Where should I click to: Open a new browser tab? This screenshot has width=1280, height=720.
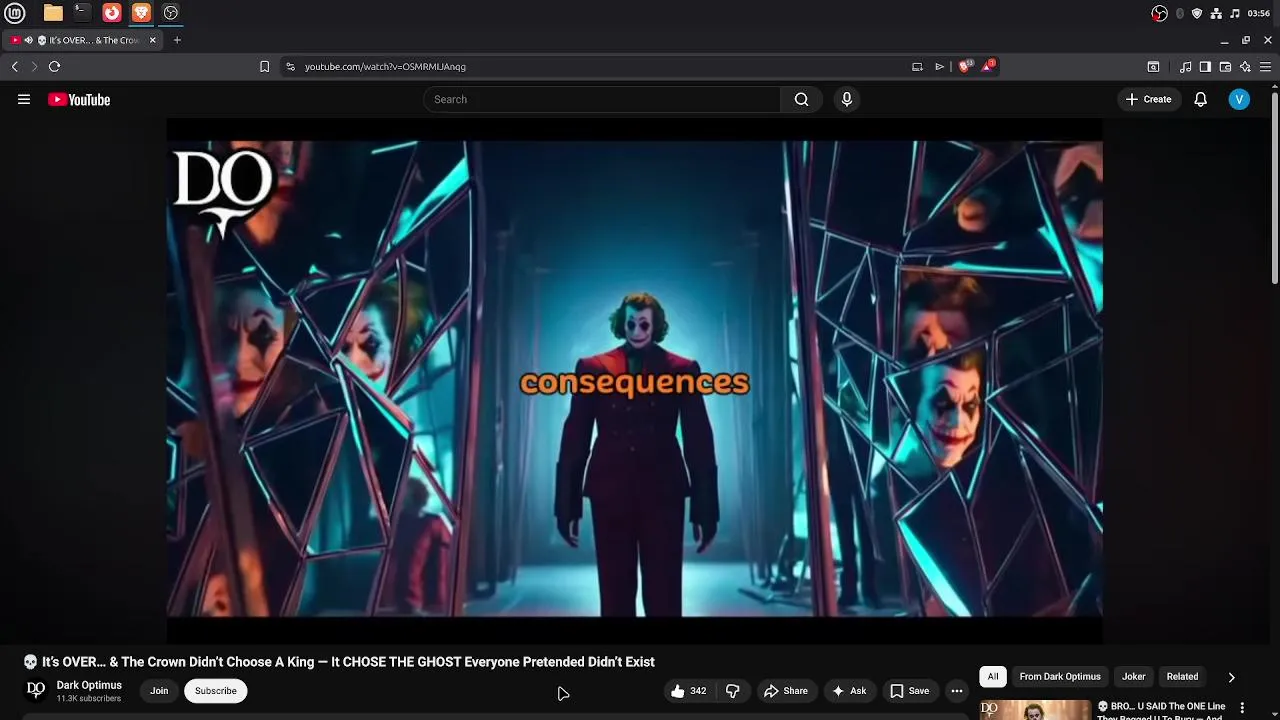click(x=177, y=40)
